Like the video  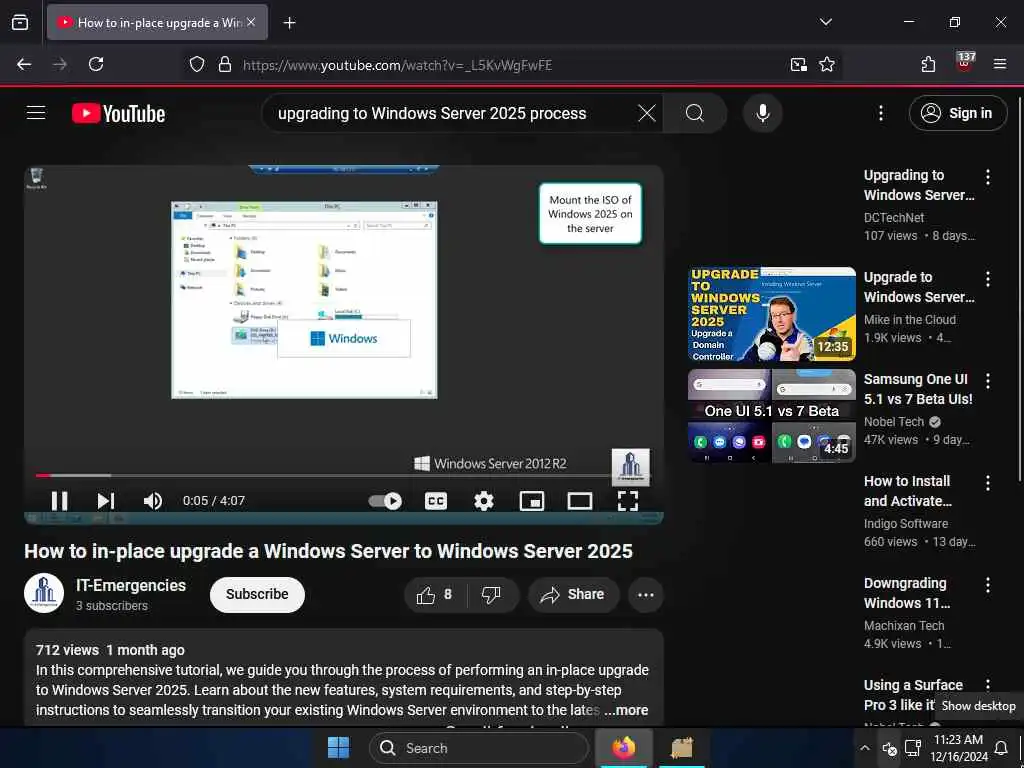[x=434, y=594]
